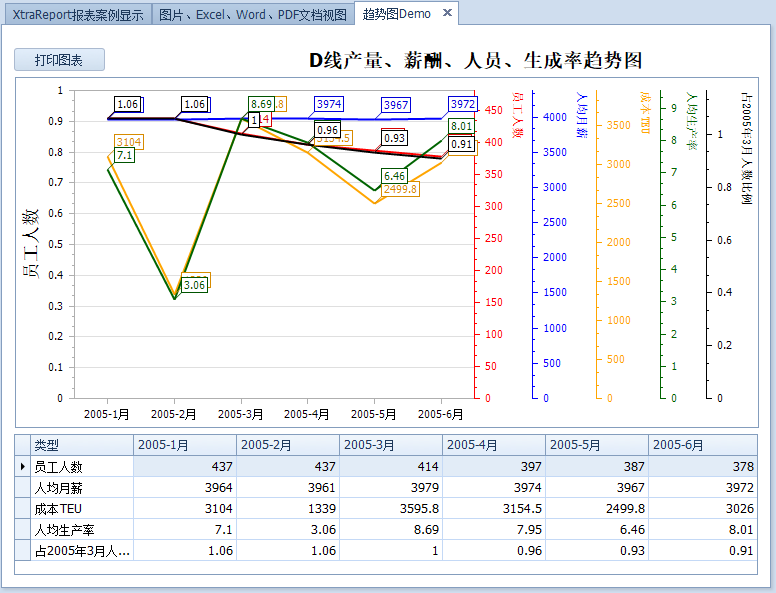Click the cell with value 3964
Viewport: 776px width, 593px height.
point(185,488)
